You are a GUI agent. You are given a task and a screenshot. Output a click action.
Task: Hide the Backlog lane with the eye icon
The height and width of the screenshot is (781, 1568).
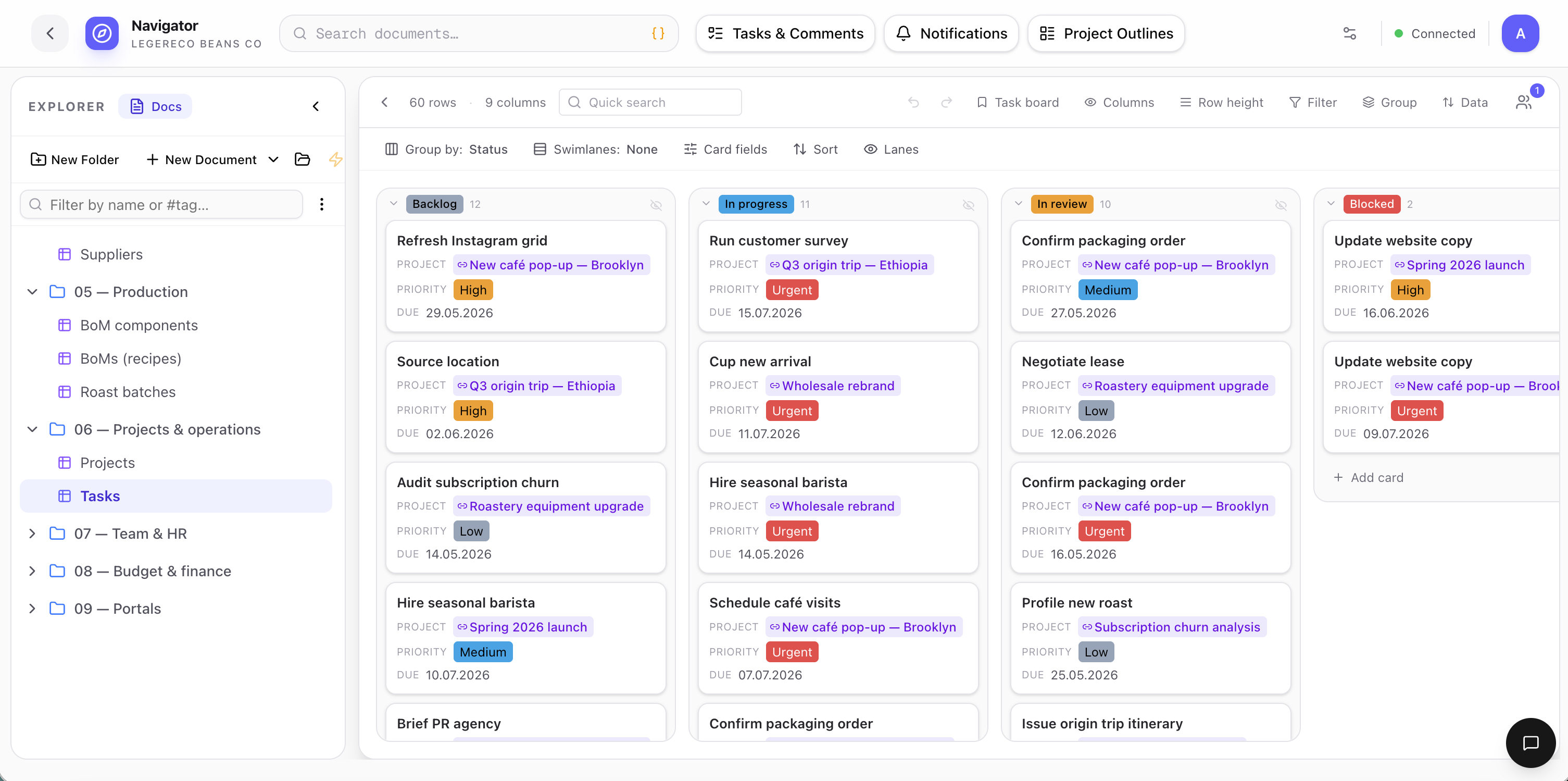656,205
